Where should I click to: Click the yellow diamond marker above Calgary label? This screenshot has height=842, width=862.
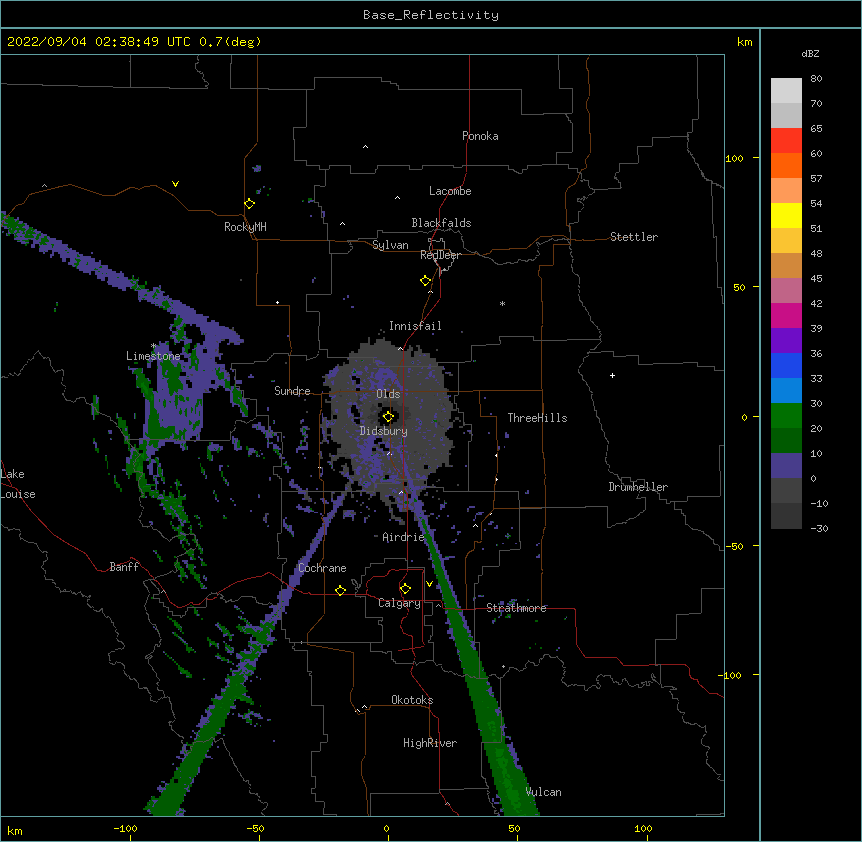pos(405,589)
